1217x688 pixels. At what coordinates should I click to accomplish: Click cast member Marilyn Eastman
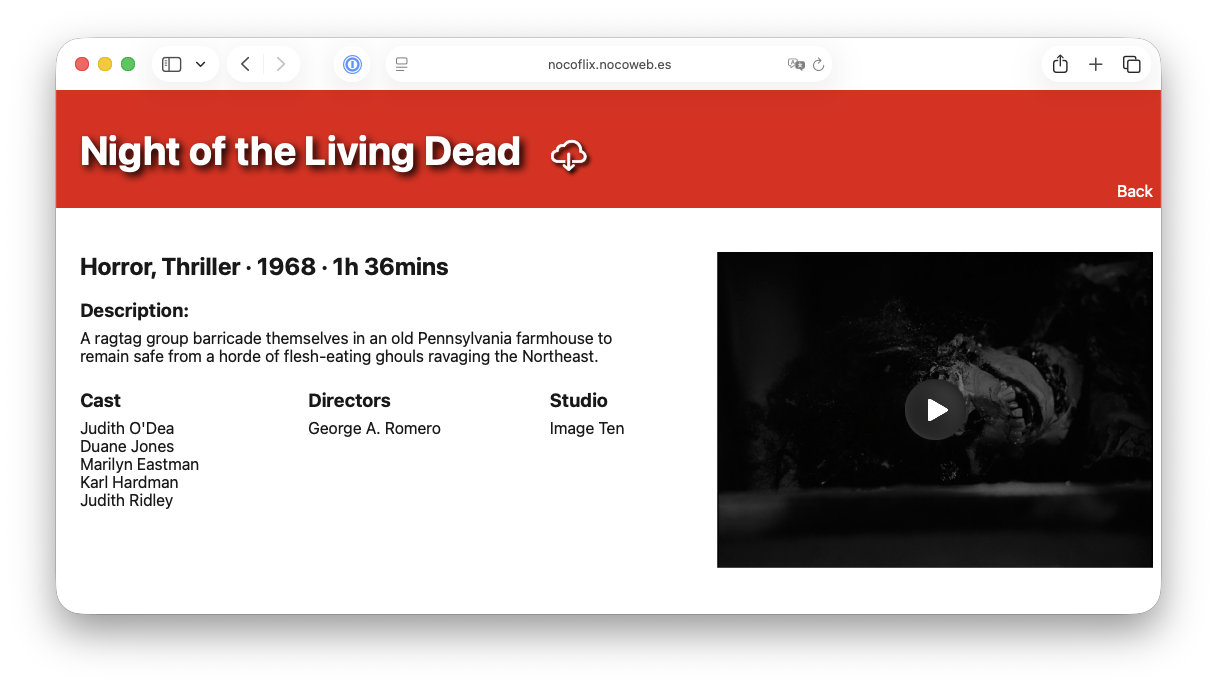(140, 464)
